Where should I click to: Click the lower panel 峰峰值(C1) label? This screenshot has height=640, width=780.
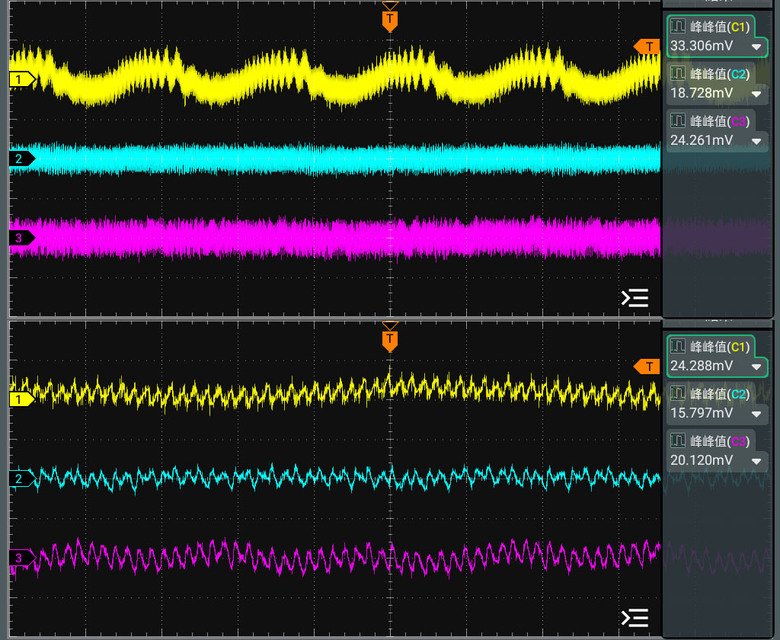720,347
